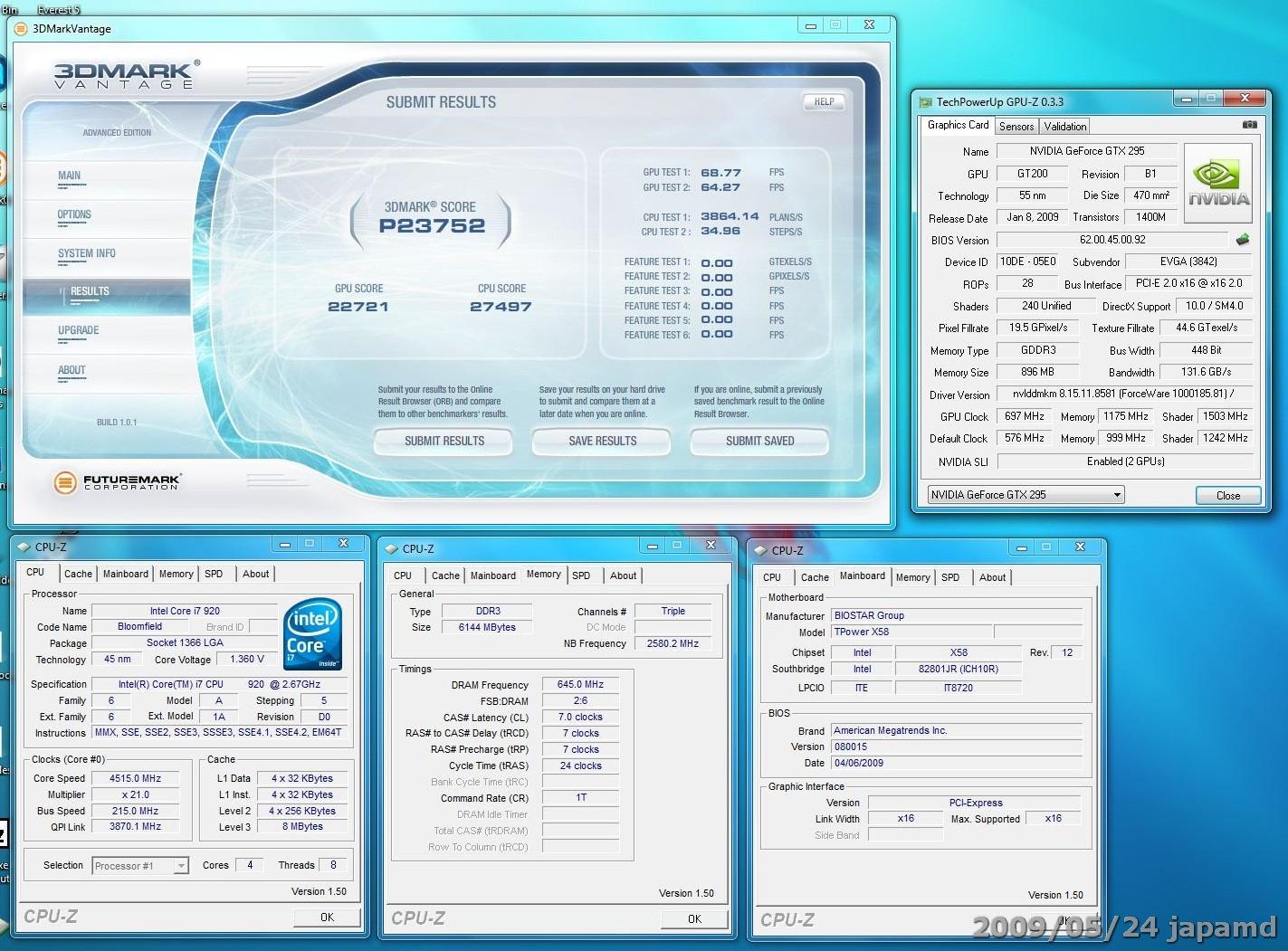Open ABOUT in 3DMark sidebar
Image resolution: width=1288 pixels, height=951 pixels.
(72, 370)
